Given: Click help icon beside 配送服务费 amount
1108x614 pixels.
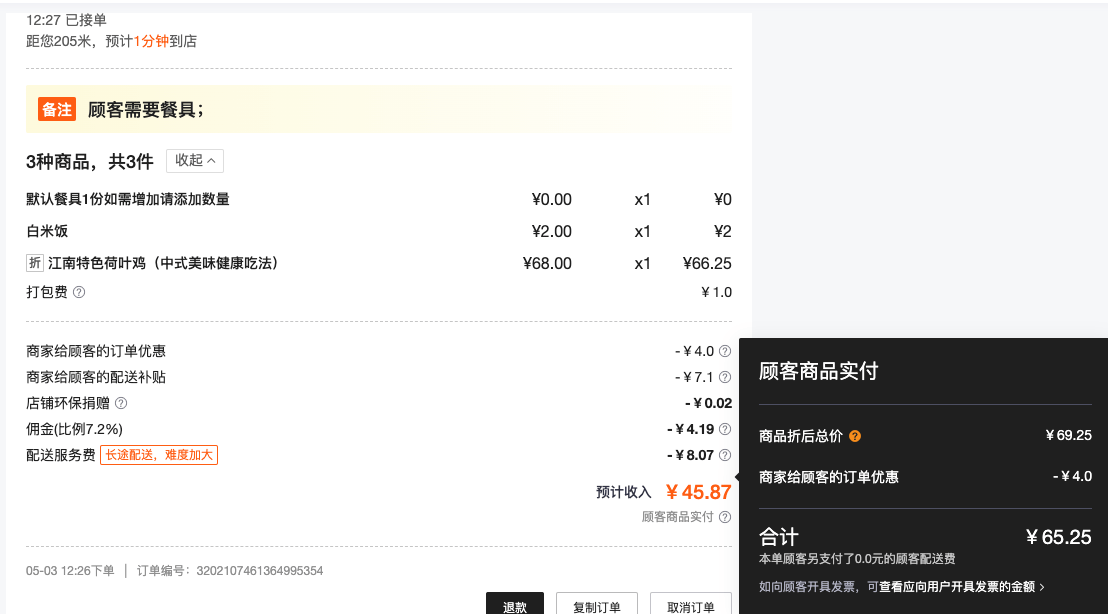Looking at the screenshot, I should click(724, 455).
